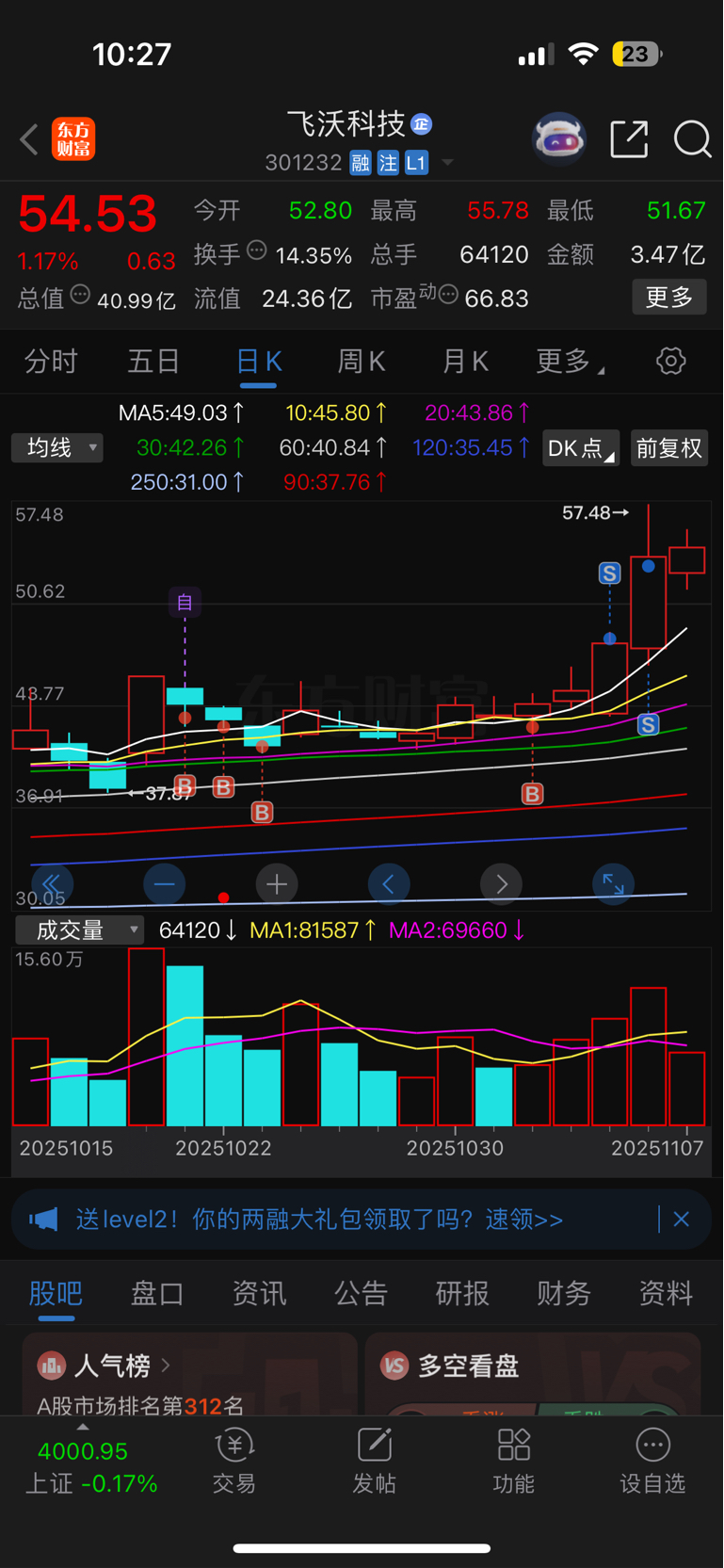724x1568 pixels.
Task: Zoom in chart with plus button
Action: click(x=277, y=884)
